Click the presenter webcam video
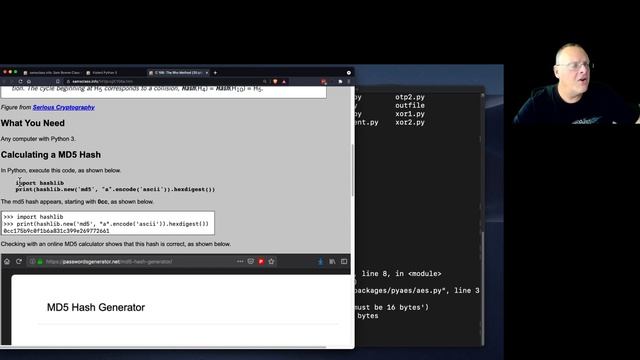 click(x=576, y=84)
